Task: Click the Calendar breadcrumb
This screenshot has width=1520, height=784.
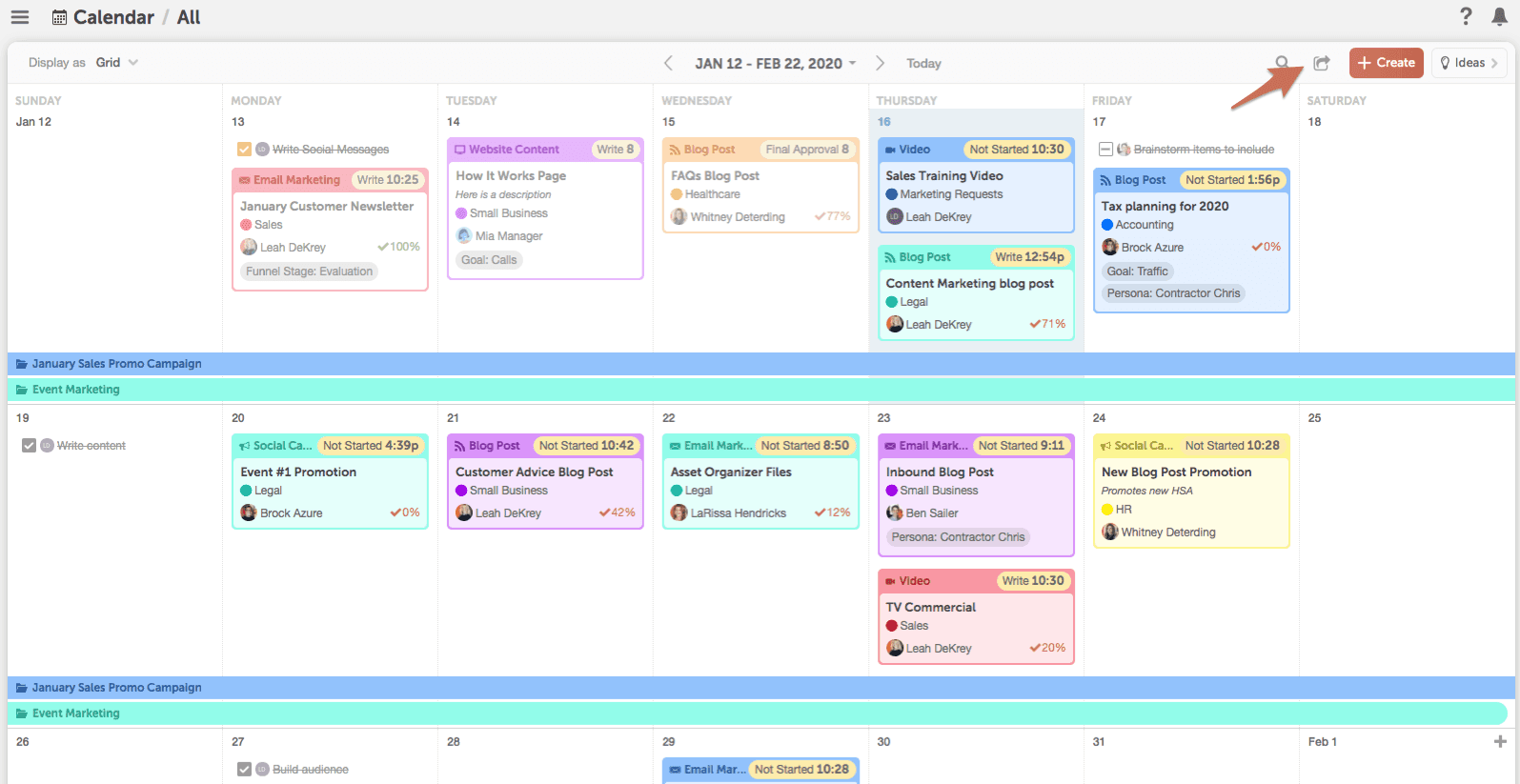Action: point(113,17)
